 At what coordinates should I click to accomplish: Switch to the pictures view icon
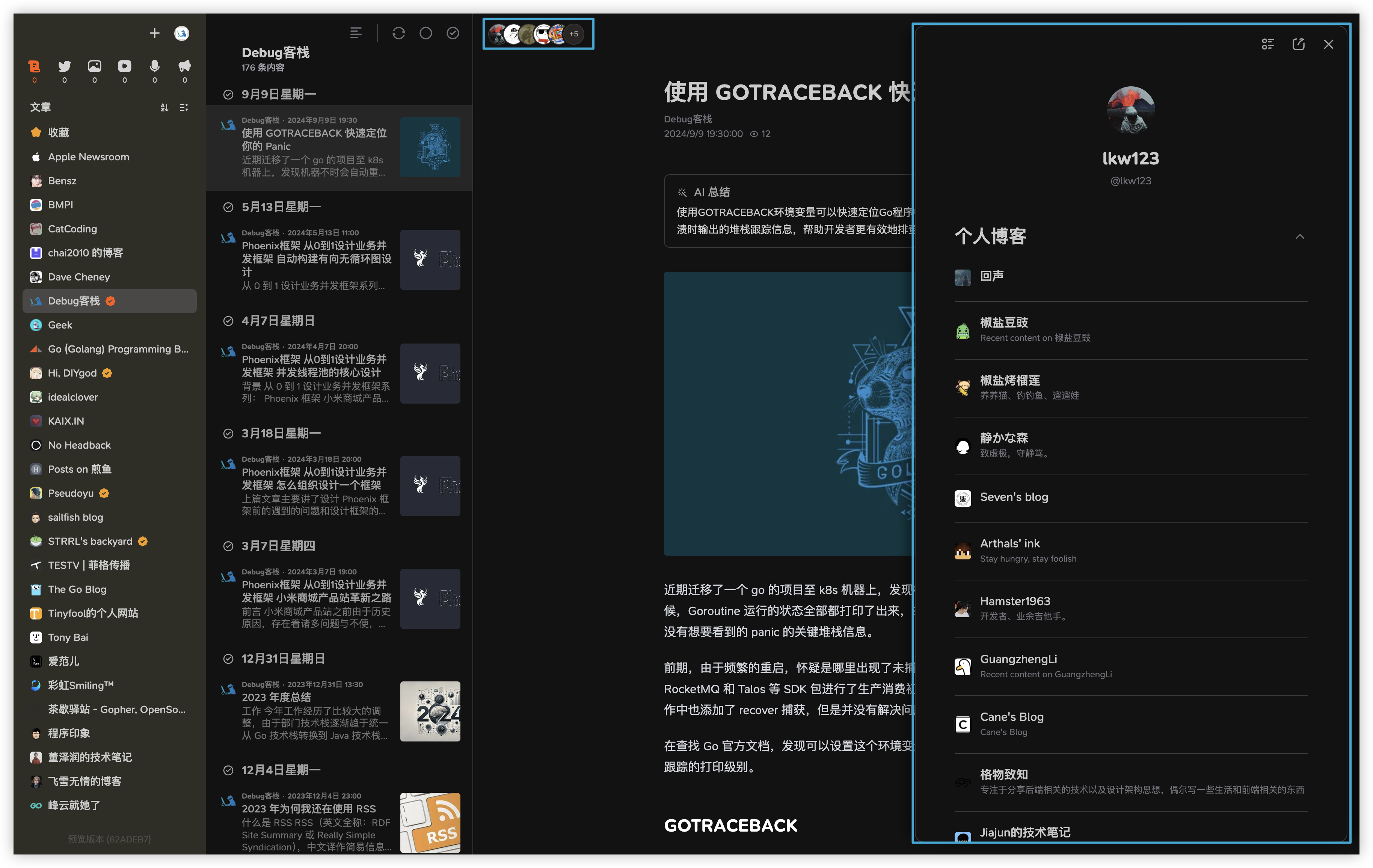pyautogui.click(x=95, y=66)
